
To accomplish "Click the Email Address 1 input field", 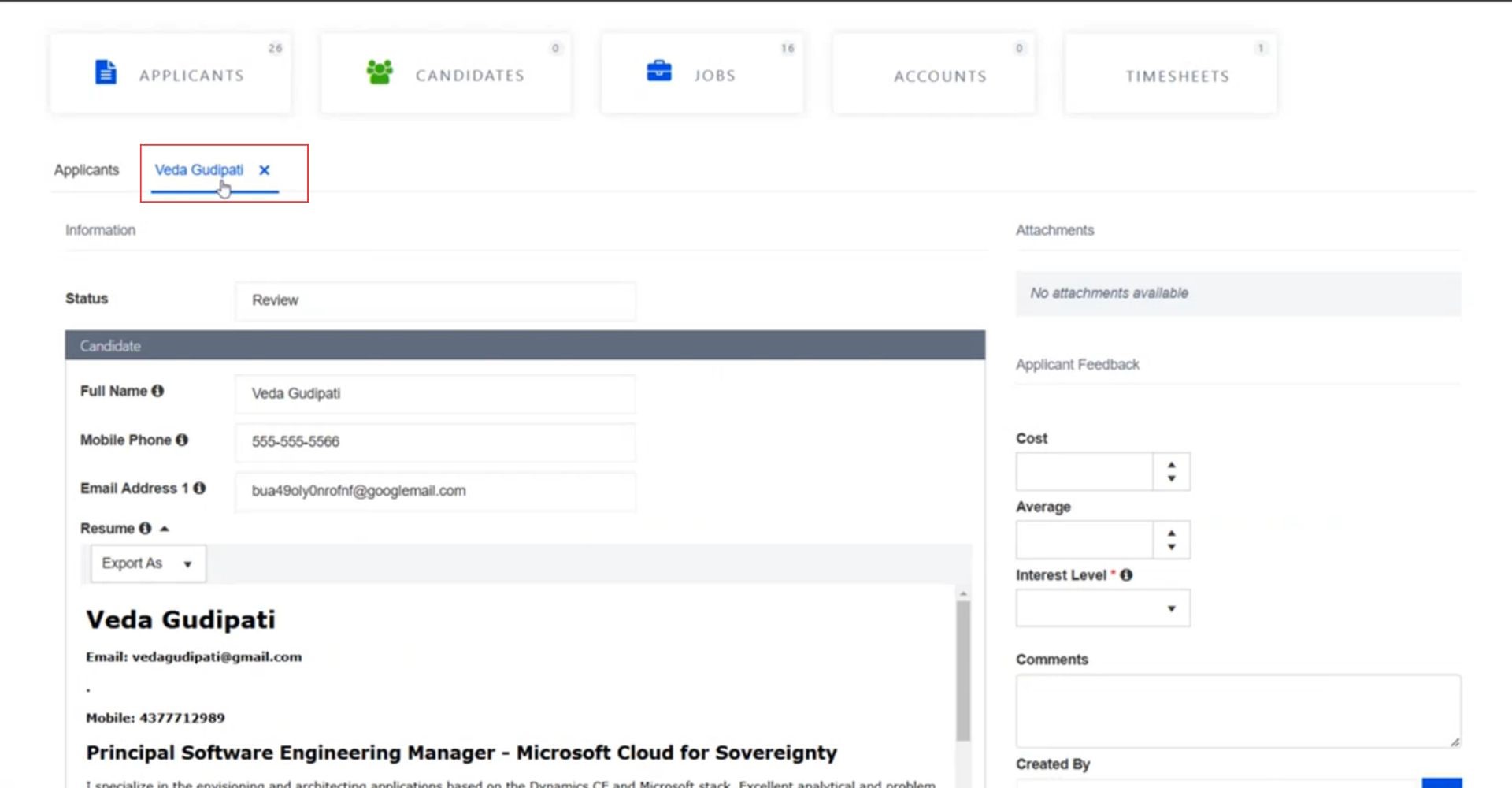I will point(435,491).
